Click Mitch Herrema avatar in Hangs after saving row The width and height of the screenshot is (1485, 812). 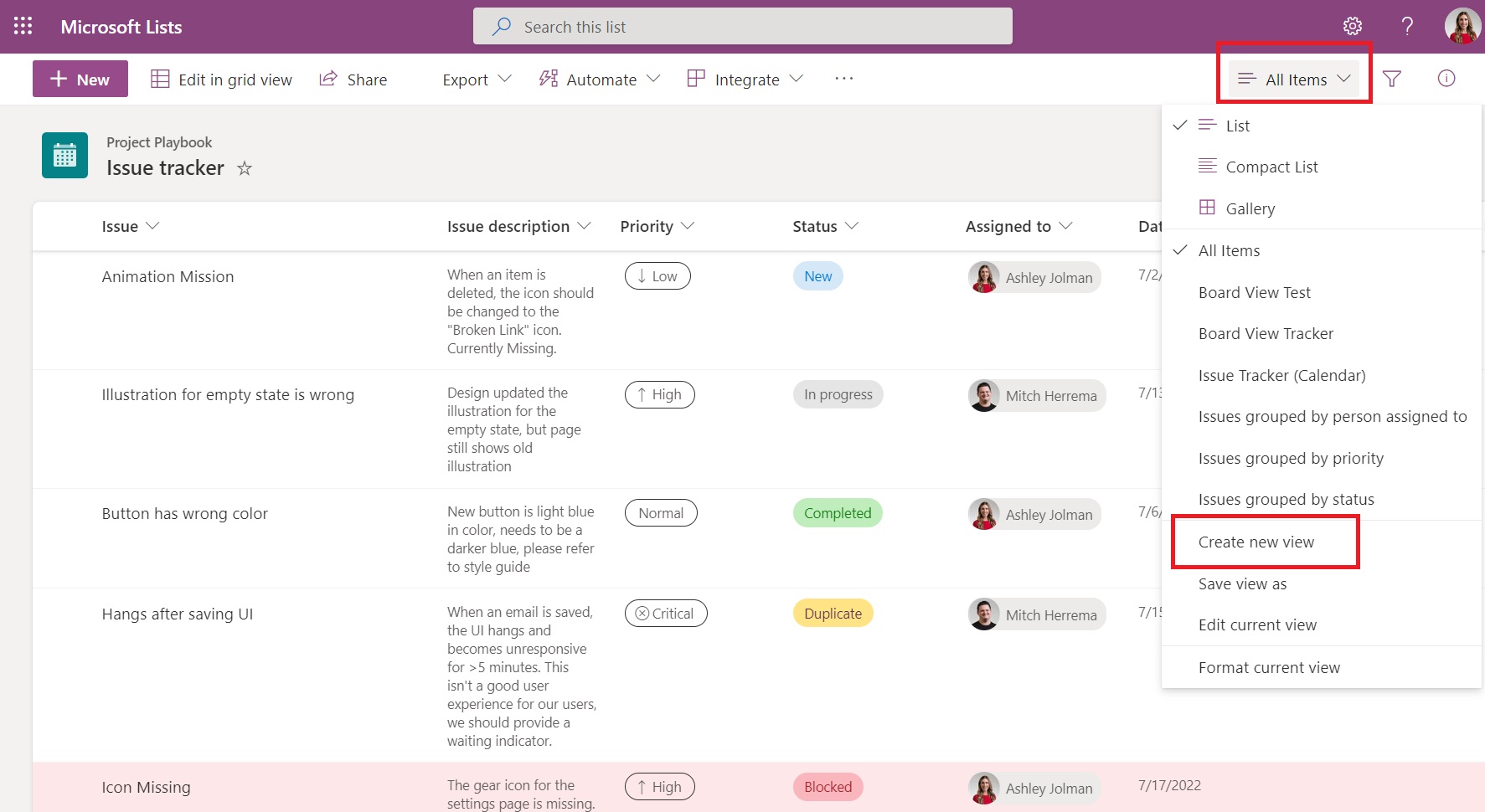(x=984, y=614)
